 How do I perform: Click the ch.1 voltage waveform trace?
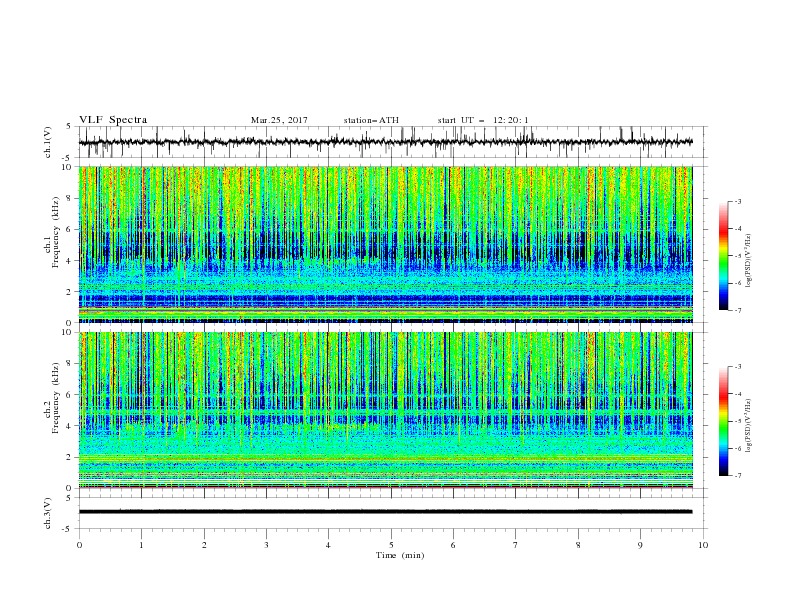[x=385, y=142]
